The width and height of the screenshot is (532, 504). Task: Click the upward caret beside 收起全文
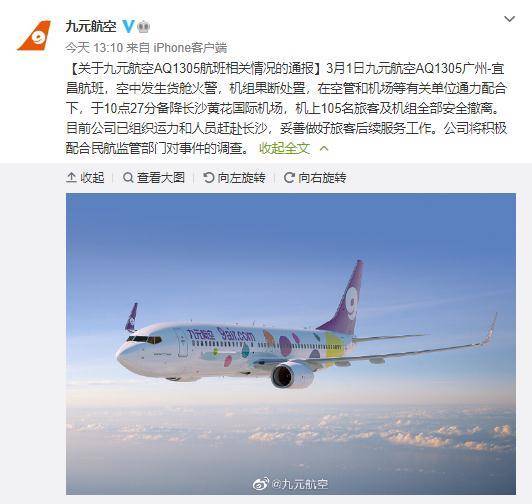click(324, 148)
